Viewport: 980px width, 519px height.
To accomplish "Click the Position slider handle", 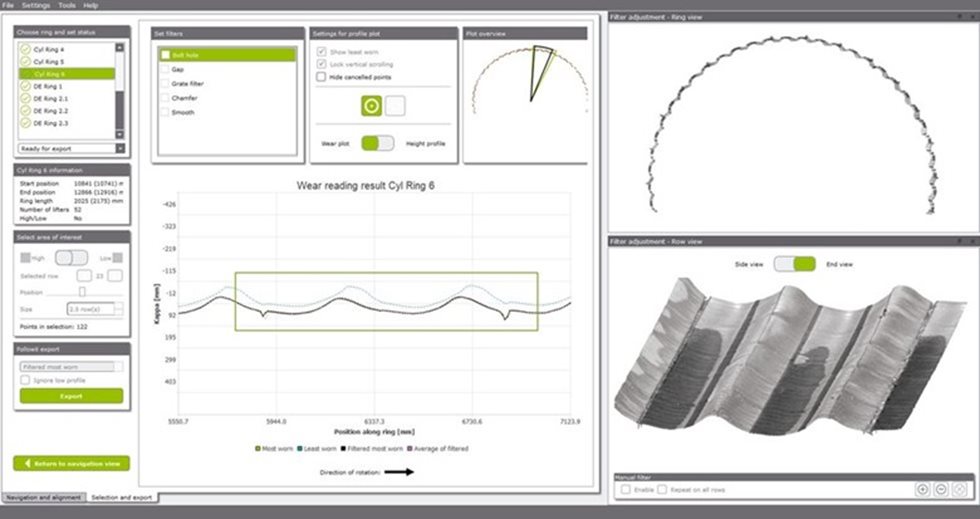I will (82, 292).
